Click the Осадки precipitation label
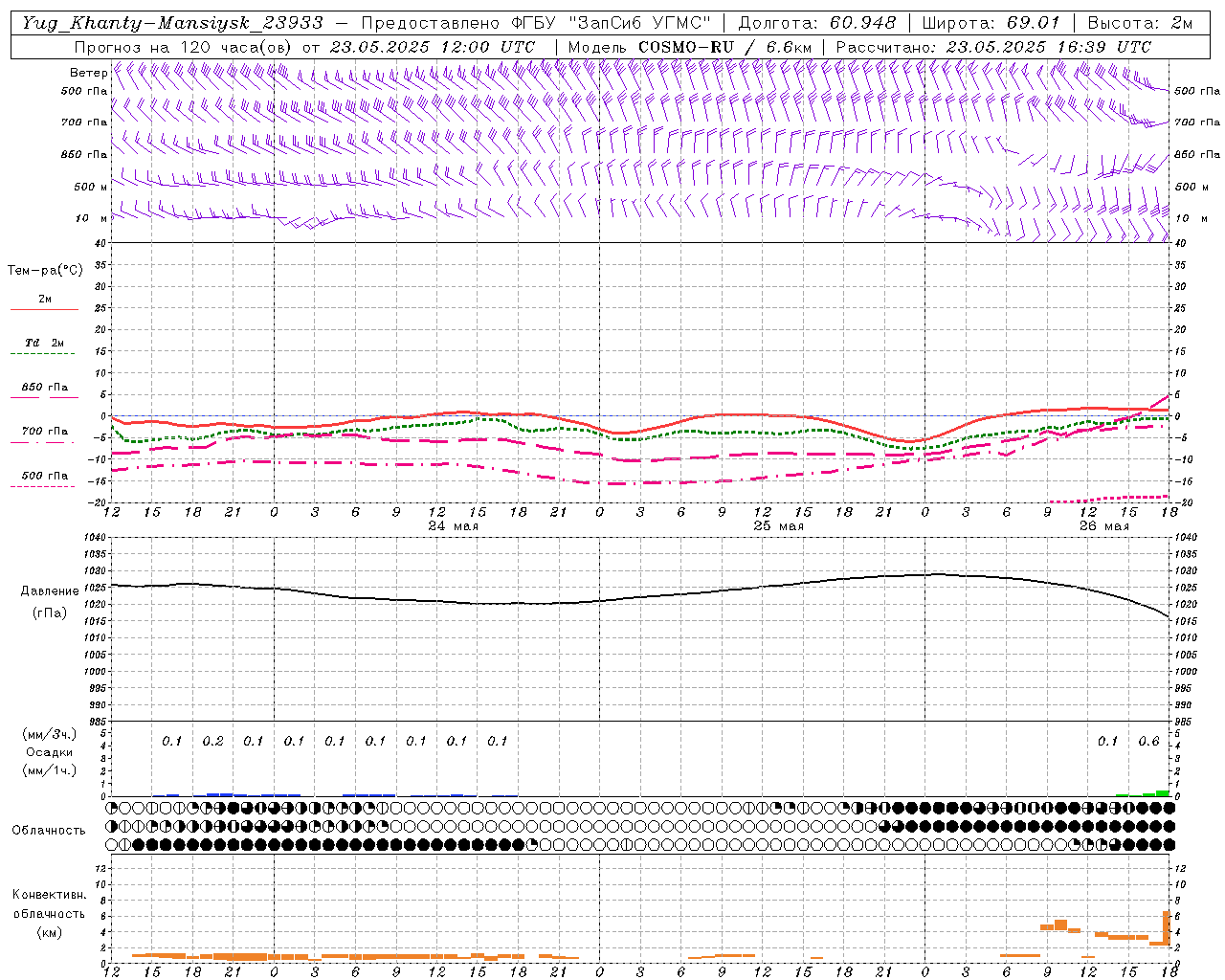 pyautogui.click(x=49, y=752)
